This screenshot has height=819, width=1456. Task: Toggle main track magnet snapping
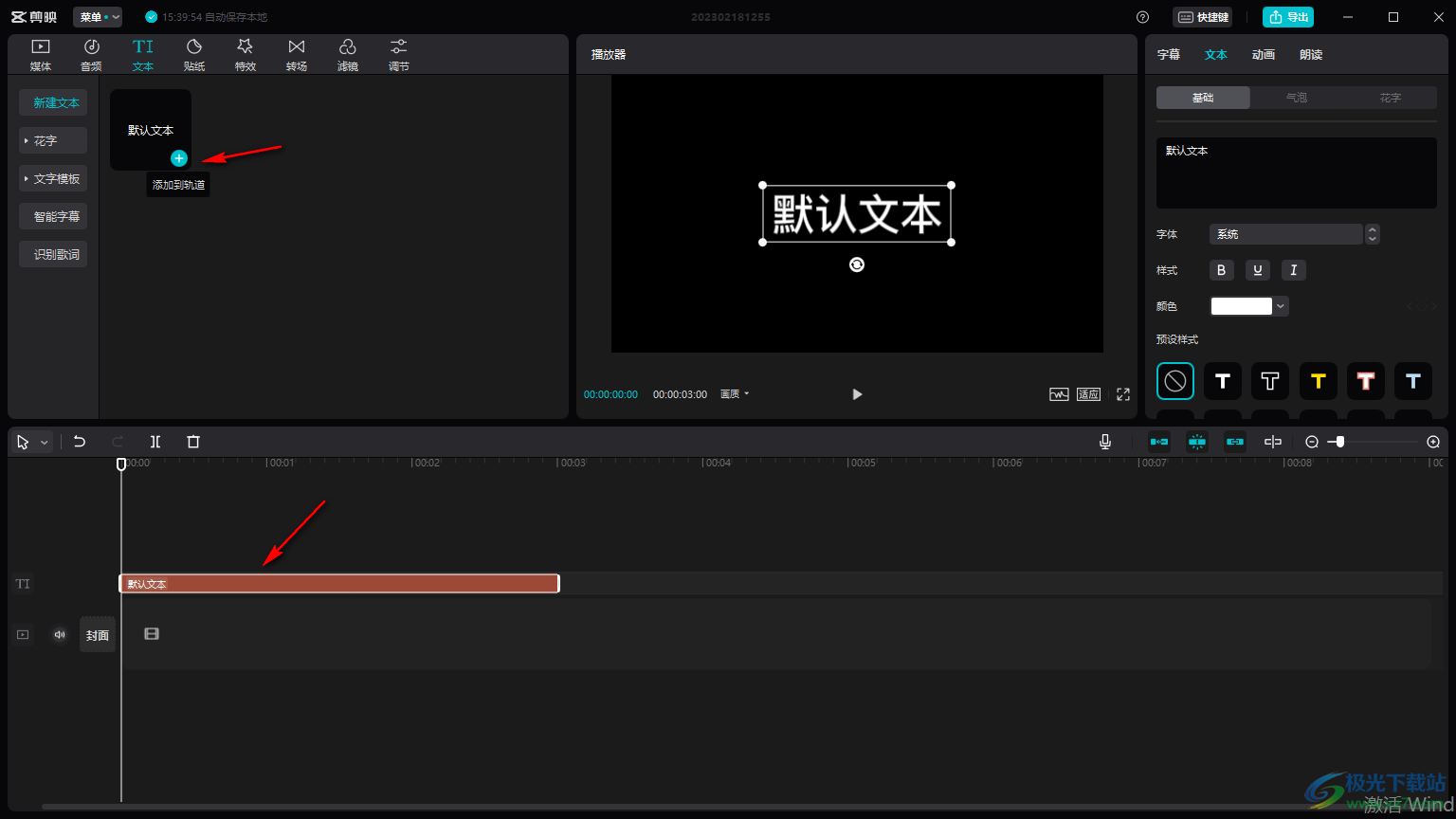[1159, 442]
